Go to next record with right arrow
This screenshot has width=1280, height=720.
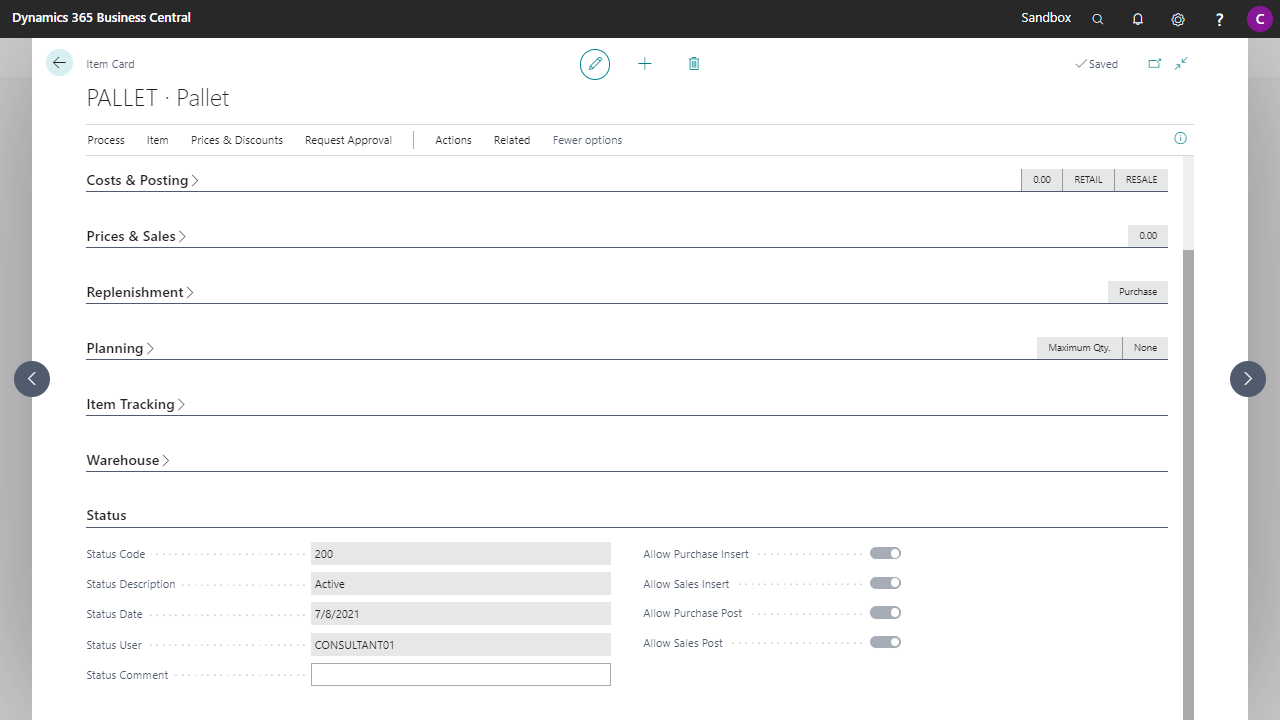pyautogui.click(x=1247, y=379)
